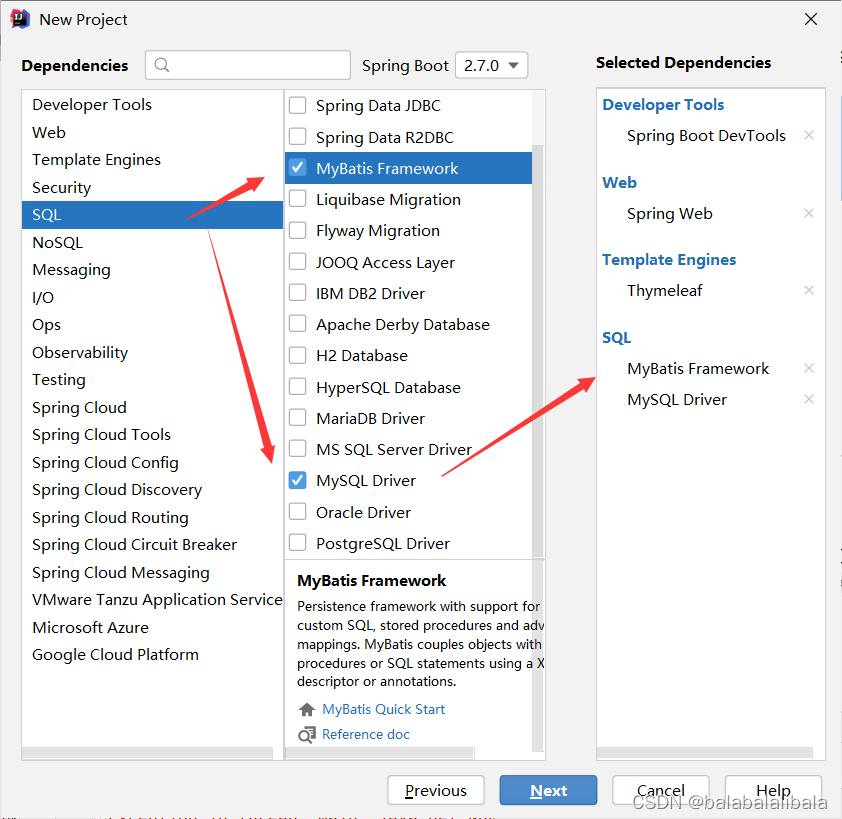Viewport: 842px width, 819px height.
Task: Check the Spring Data JDBC checkbox
Action: coord(297,105)
